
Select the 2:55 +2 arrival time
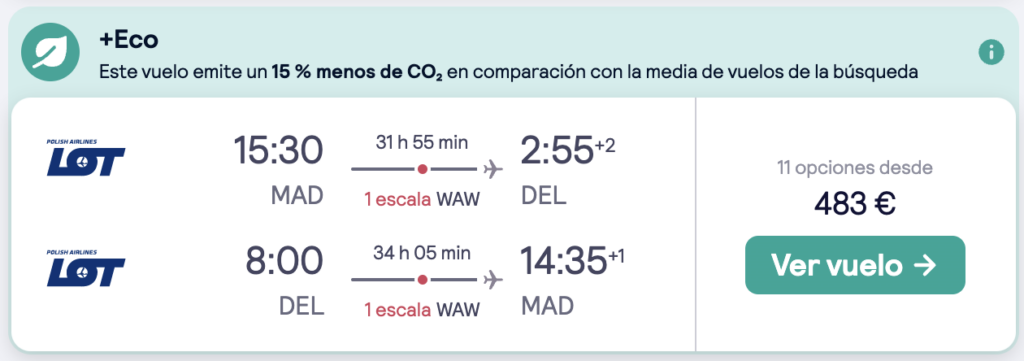point(568,151)
